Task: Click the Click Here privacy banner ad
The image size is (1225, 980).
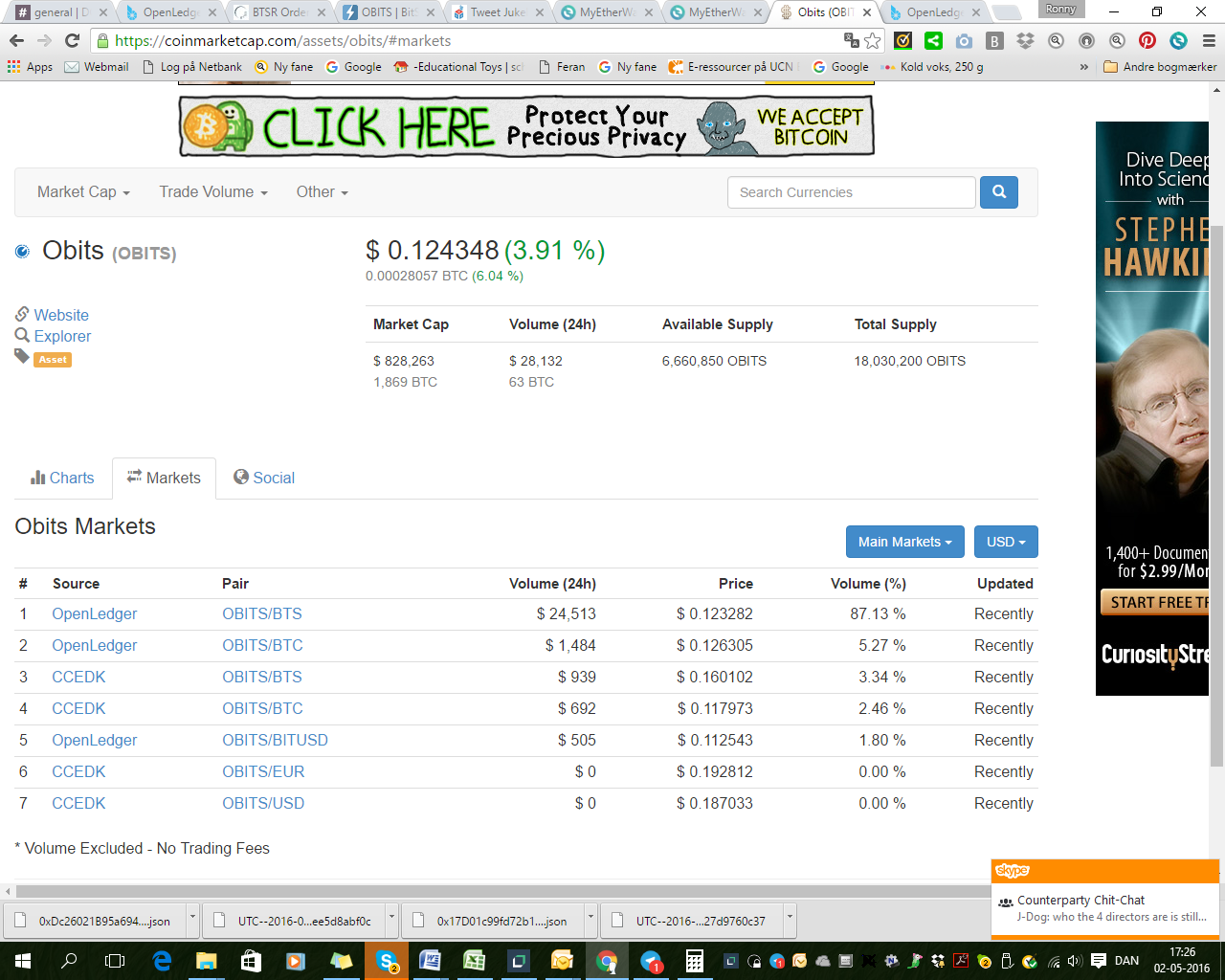Action: point(526,126)
